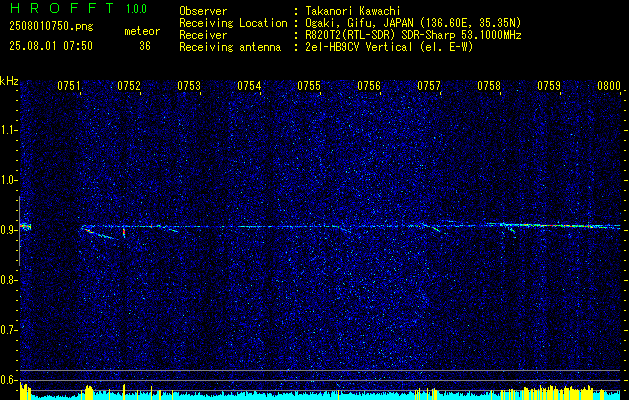Click the 0758 time marker

(x=489, y=86)
